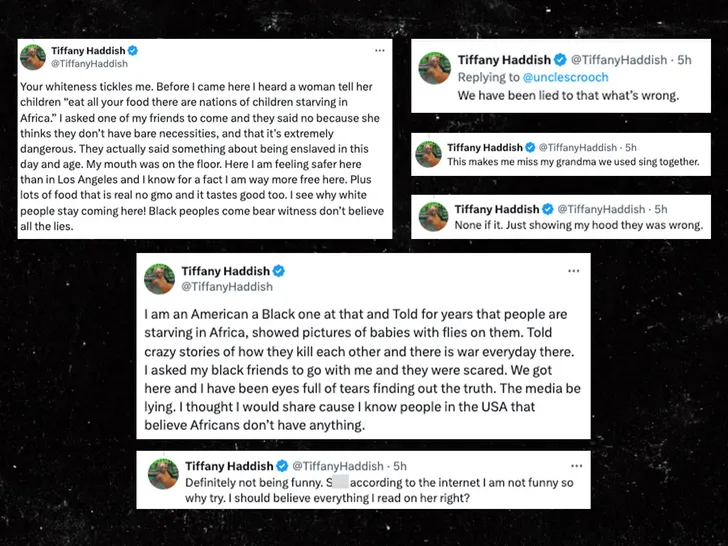This screenshot has width=728, height=546.
Task: Expand options menu on "Definitely not being funny" tweet
Action: tap(573, 466)
